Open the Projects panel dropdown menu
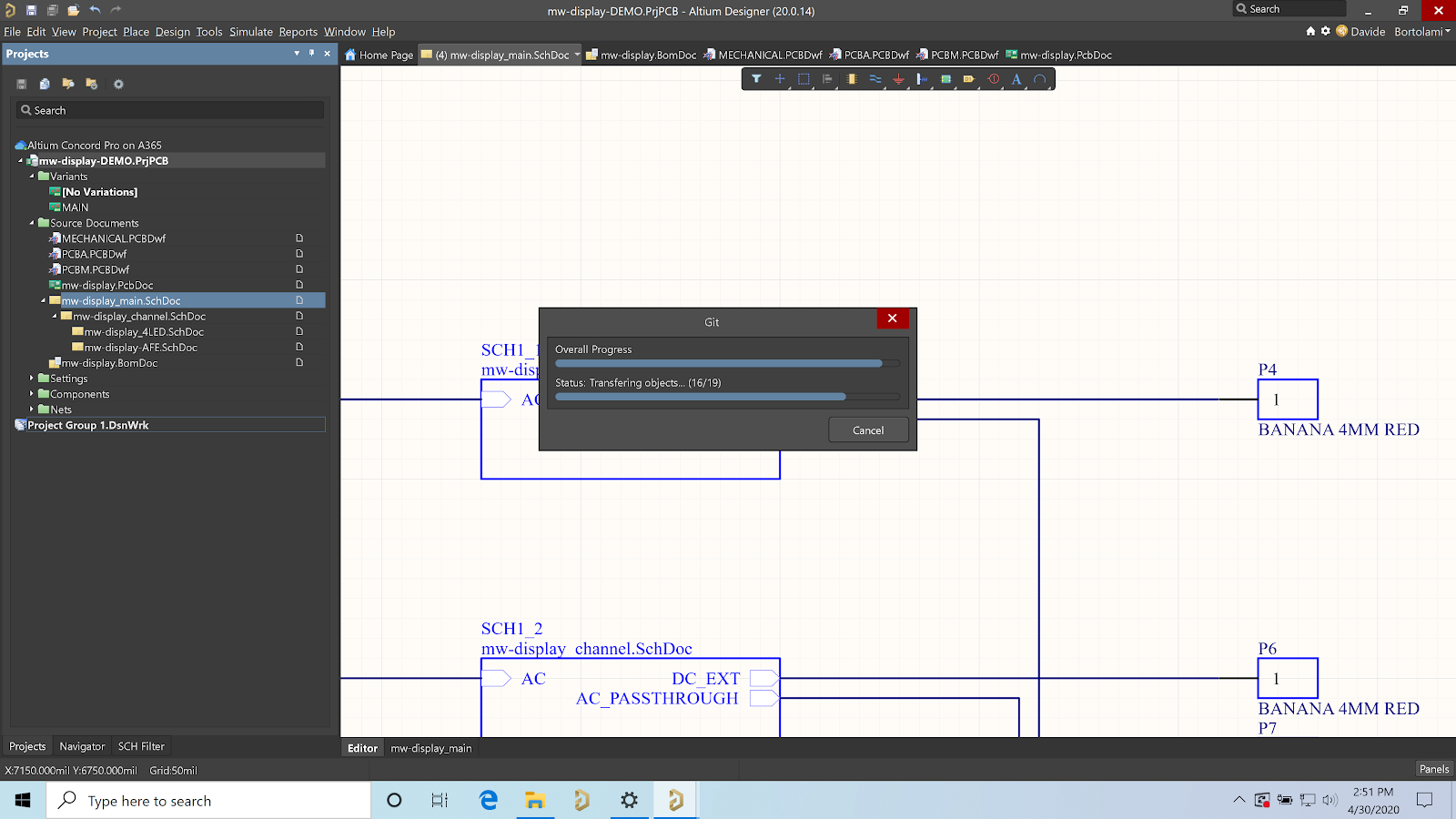The image size is (1456, 819). tap(296, 54)
